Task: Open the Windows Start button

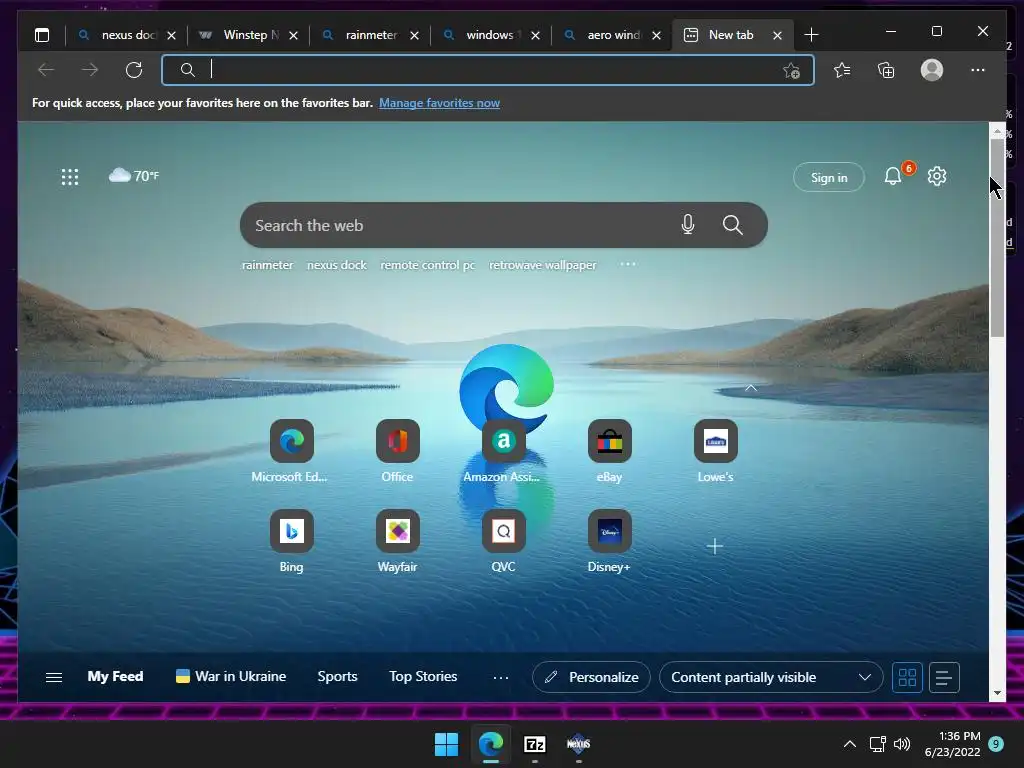Action: click(x=447, y=744)
